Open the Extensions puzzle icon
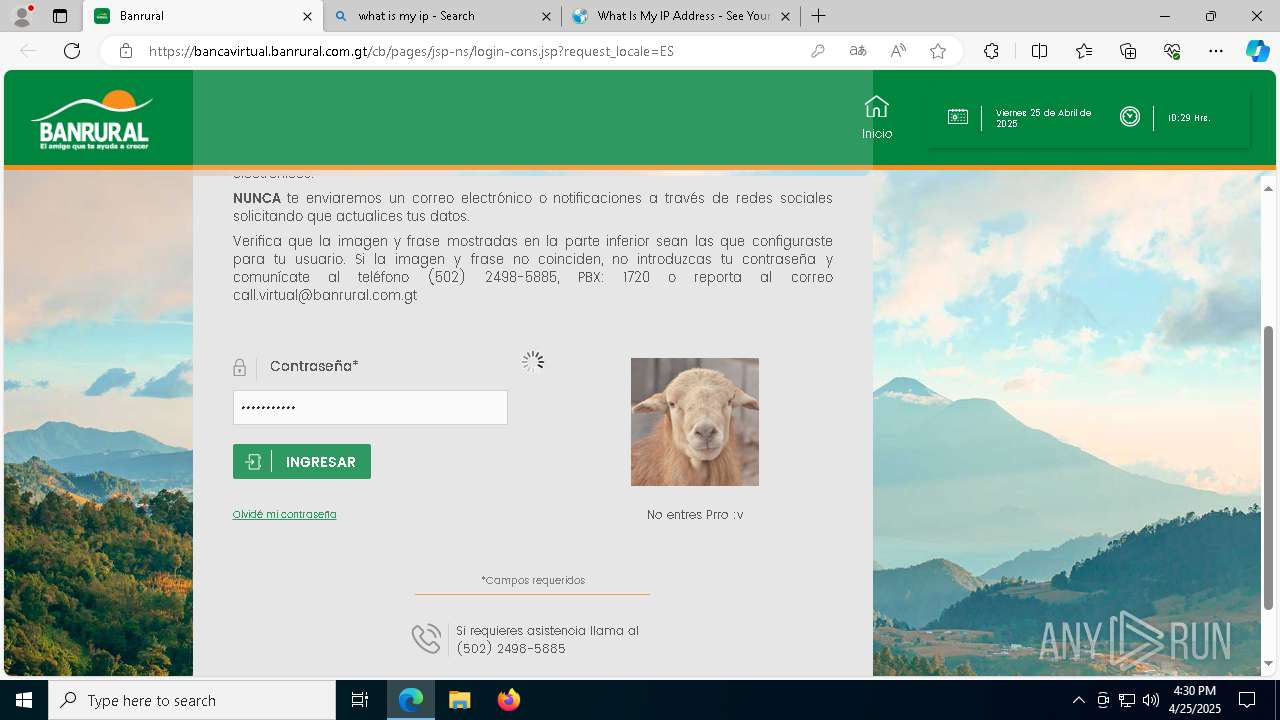The image size is (1280, 720). 991,51
